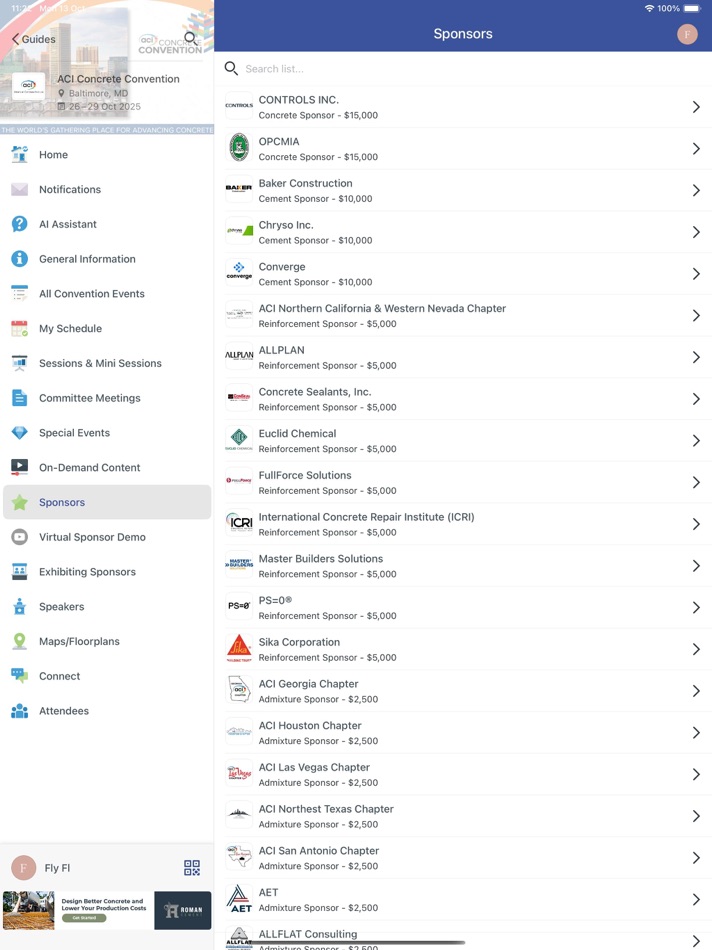Open ACI Concrete Convention guide title
This screenshot has height=950, width=712.
point(118,79)
